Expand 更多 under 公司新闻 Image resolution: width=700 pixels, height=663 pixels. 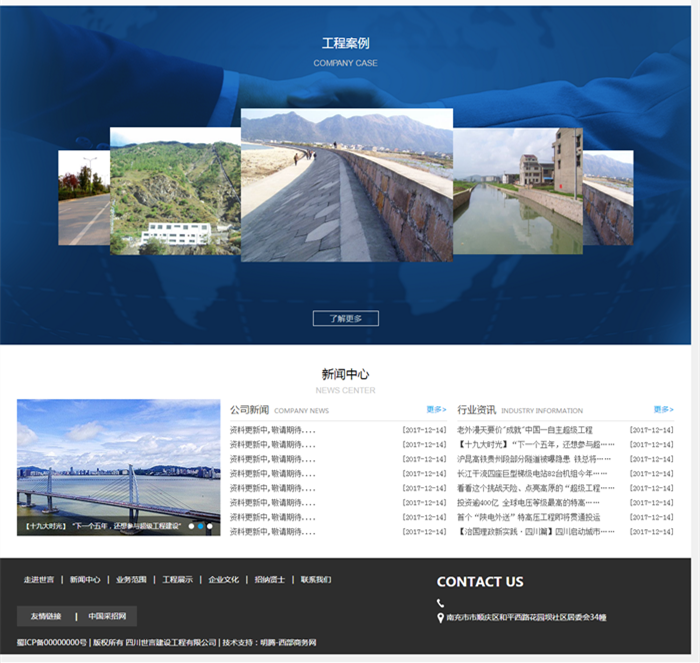(436, 409)
